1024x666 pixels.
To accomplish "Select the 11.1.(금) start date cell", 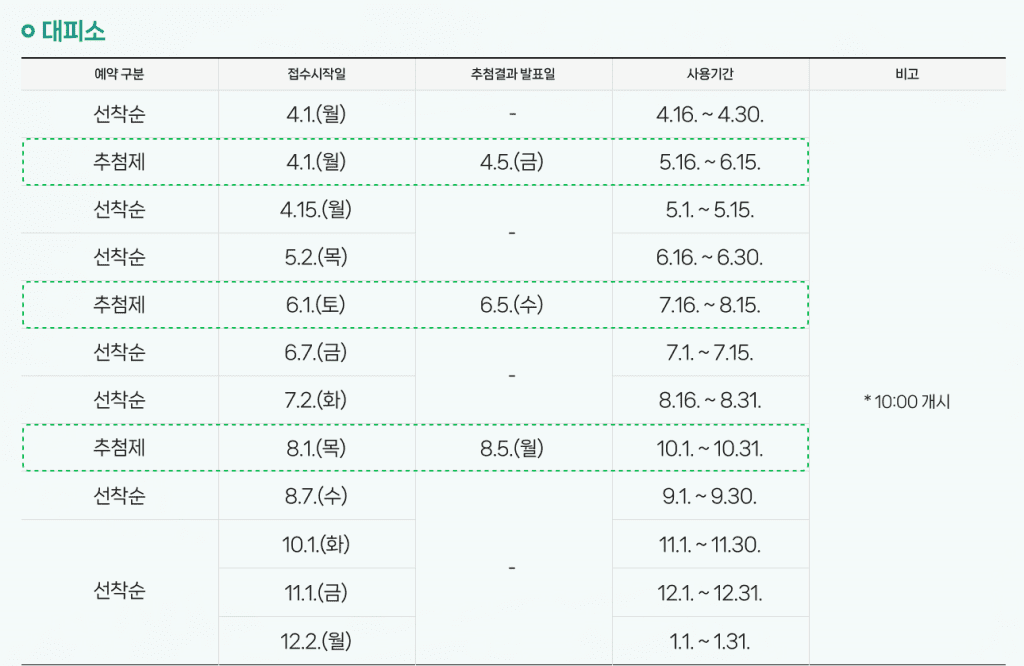I will (316, 593).
